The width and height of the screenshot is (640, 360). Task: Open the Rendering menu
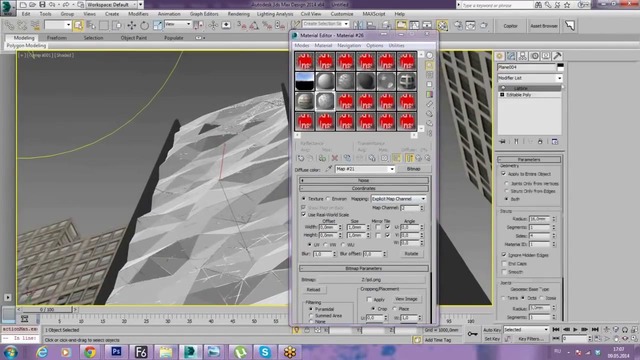tap(238, 14)
